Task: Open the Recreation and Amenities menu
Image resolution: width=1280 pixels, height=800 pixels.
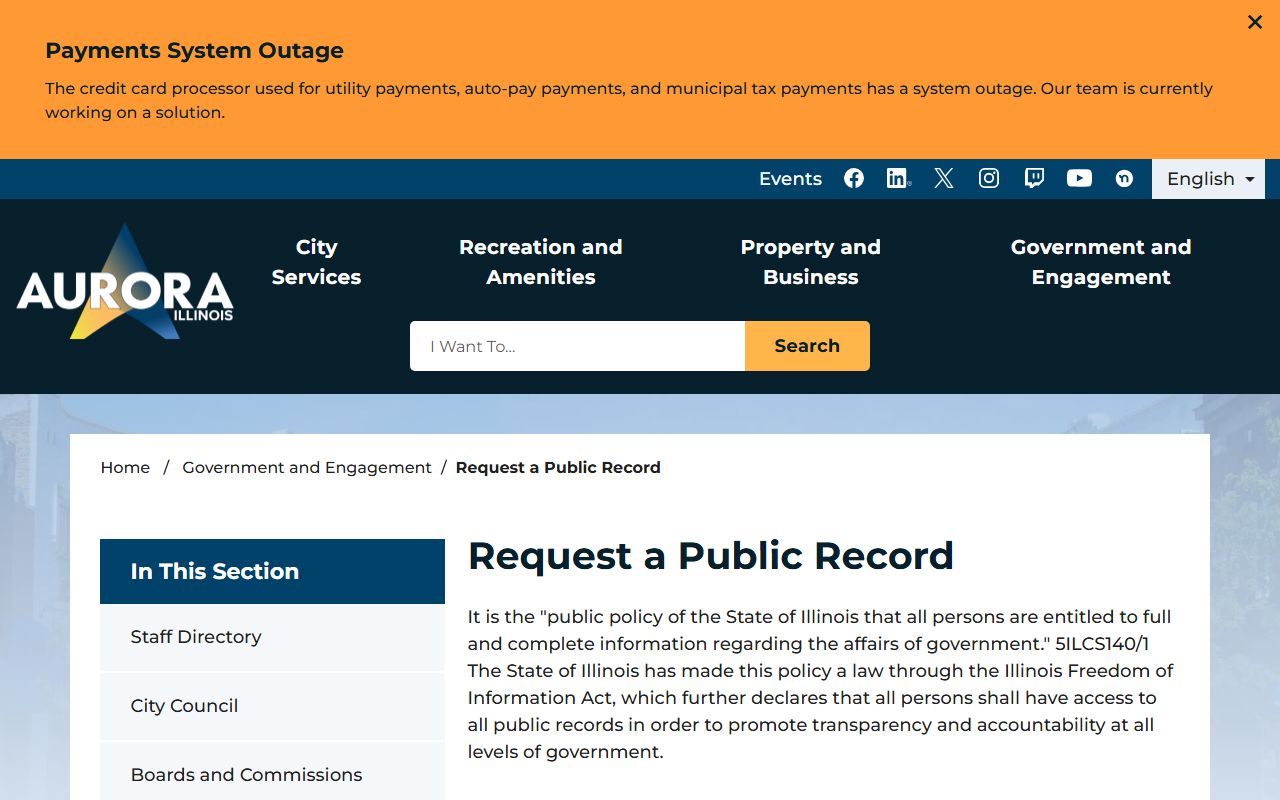Action: click(541, 262)
